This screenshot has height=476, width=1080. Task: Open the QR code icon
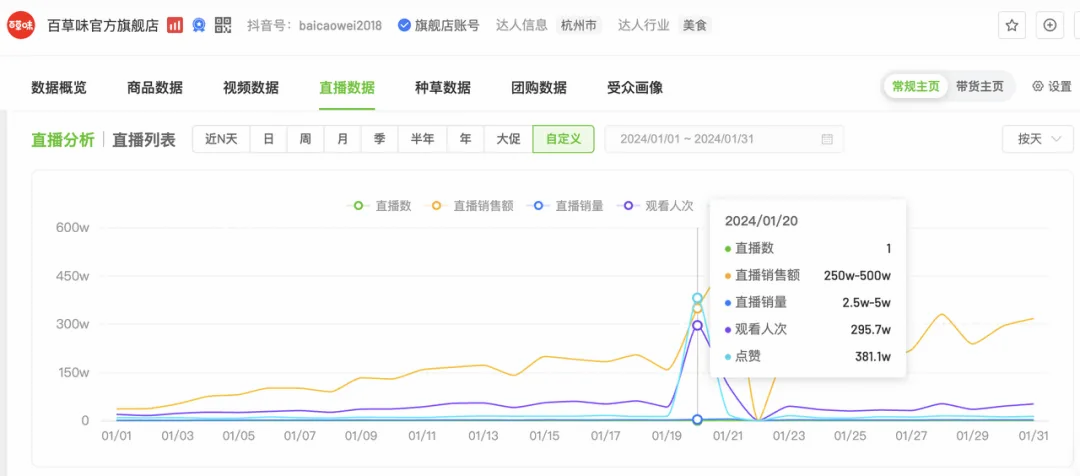coord(223,25)
